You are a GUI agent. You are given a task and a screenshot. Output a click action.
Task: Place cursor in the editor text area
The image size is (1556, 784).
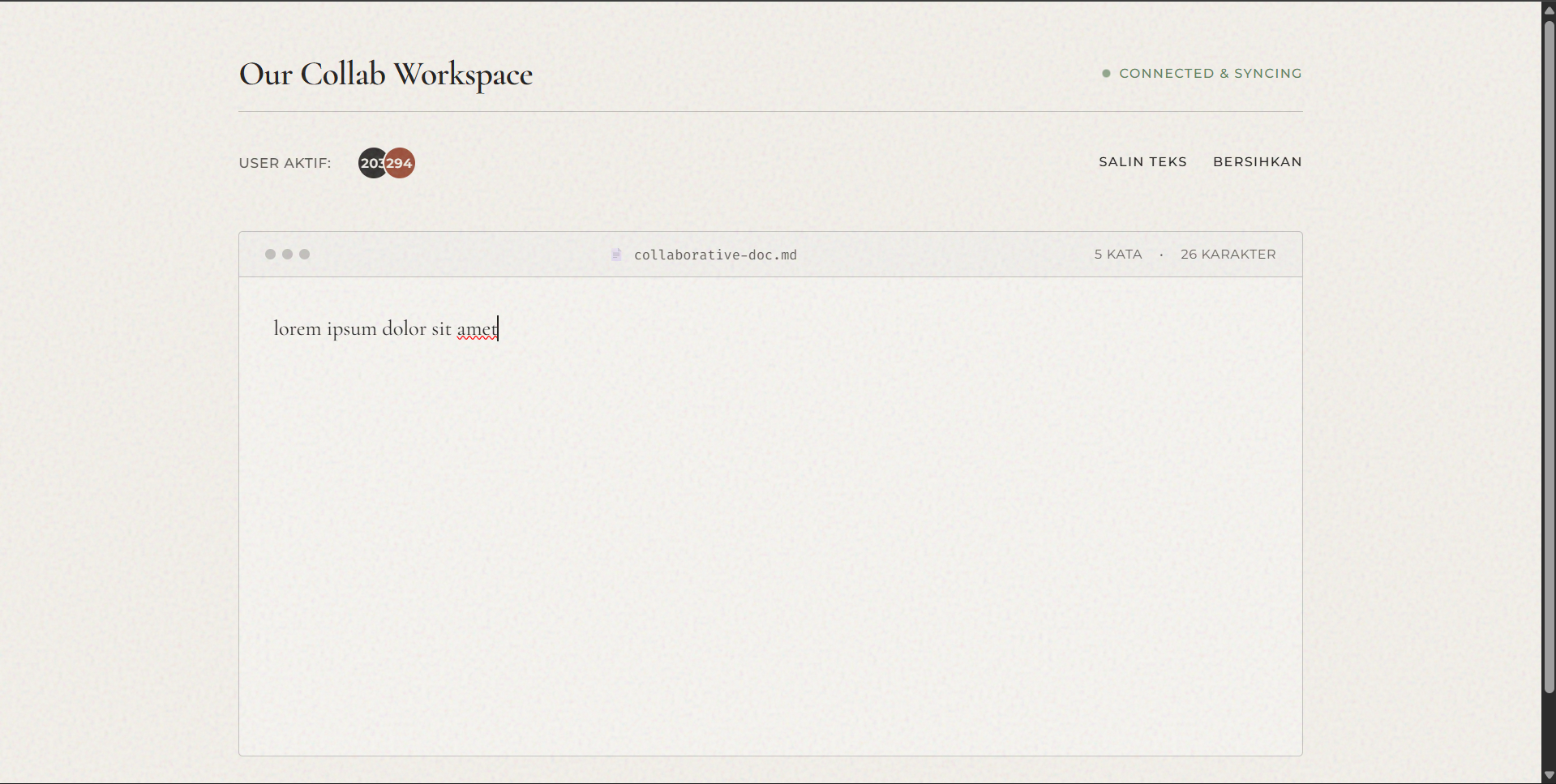click(x=770, y=516)
